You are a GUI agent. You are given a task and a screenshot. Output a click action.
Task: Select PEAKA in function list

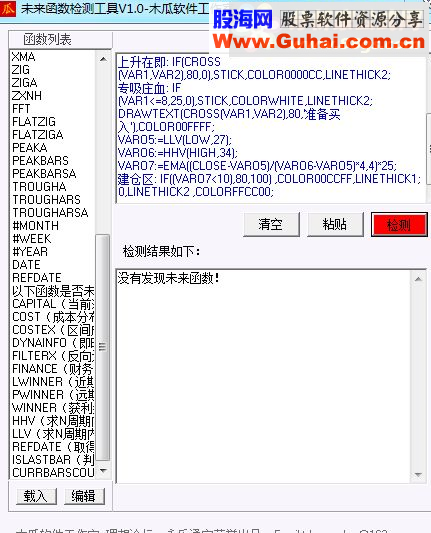point(30,148)
